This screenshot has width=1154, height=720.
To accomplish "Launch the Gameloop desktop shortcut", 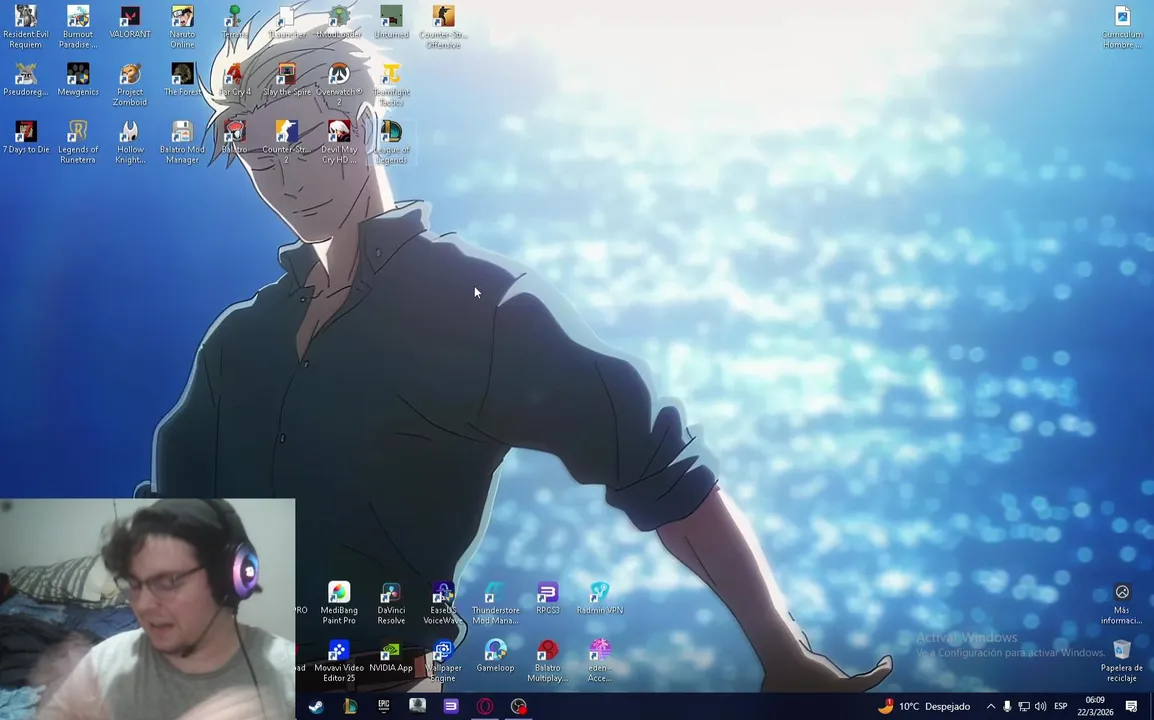I will 496,655.
